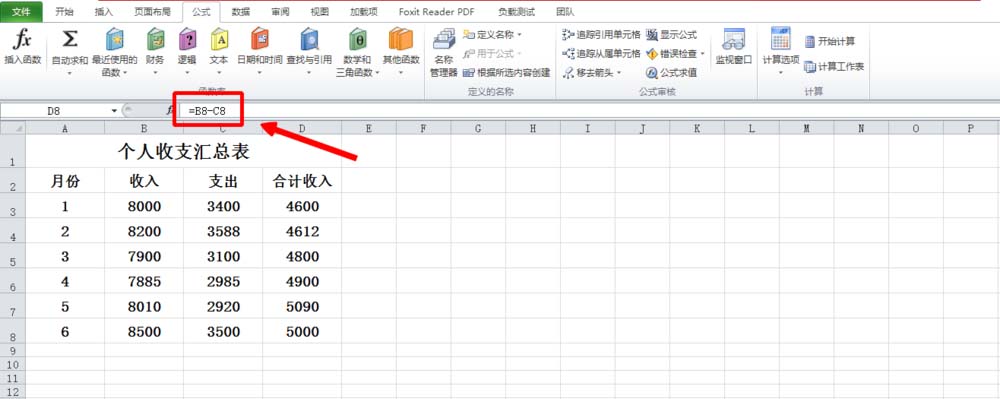Click the 开始计算 button
Screen dimensions: 1000x399
pyautogui.click(x=830, y=41)
